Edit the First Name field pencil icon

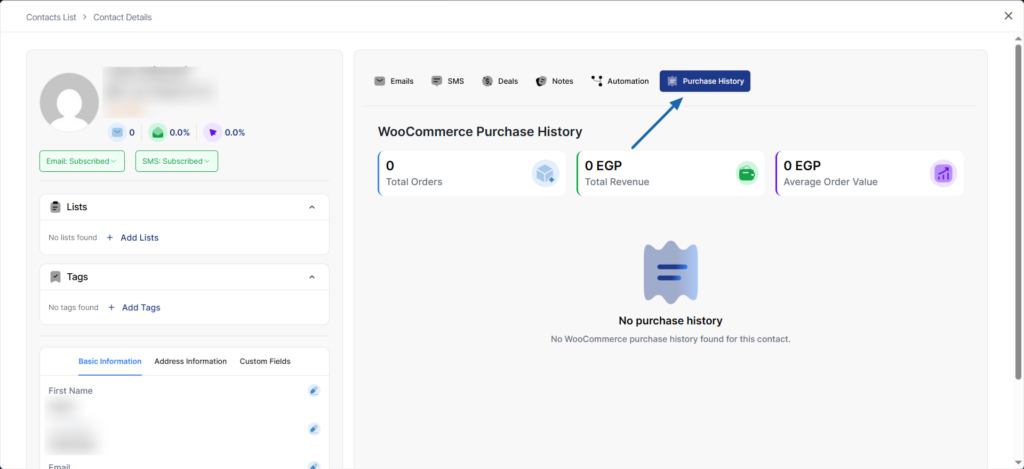[x=313, y=390]
